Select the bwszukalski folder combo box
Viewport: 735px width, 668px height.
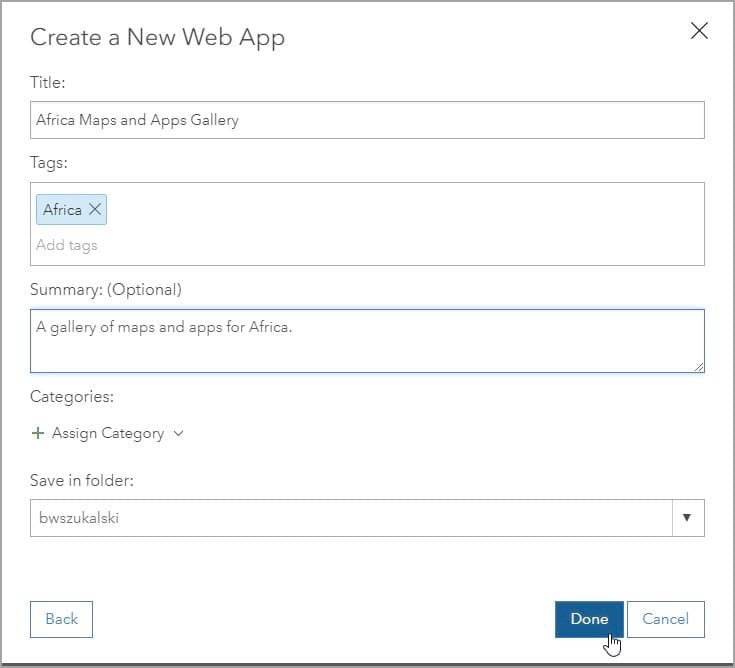click(367, 518)
